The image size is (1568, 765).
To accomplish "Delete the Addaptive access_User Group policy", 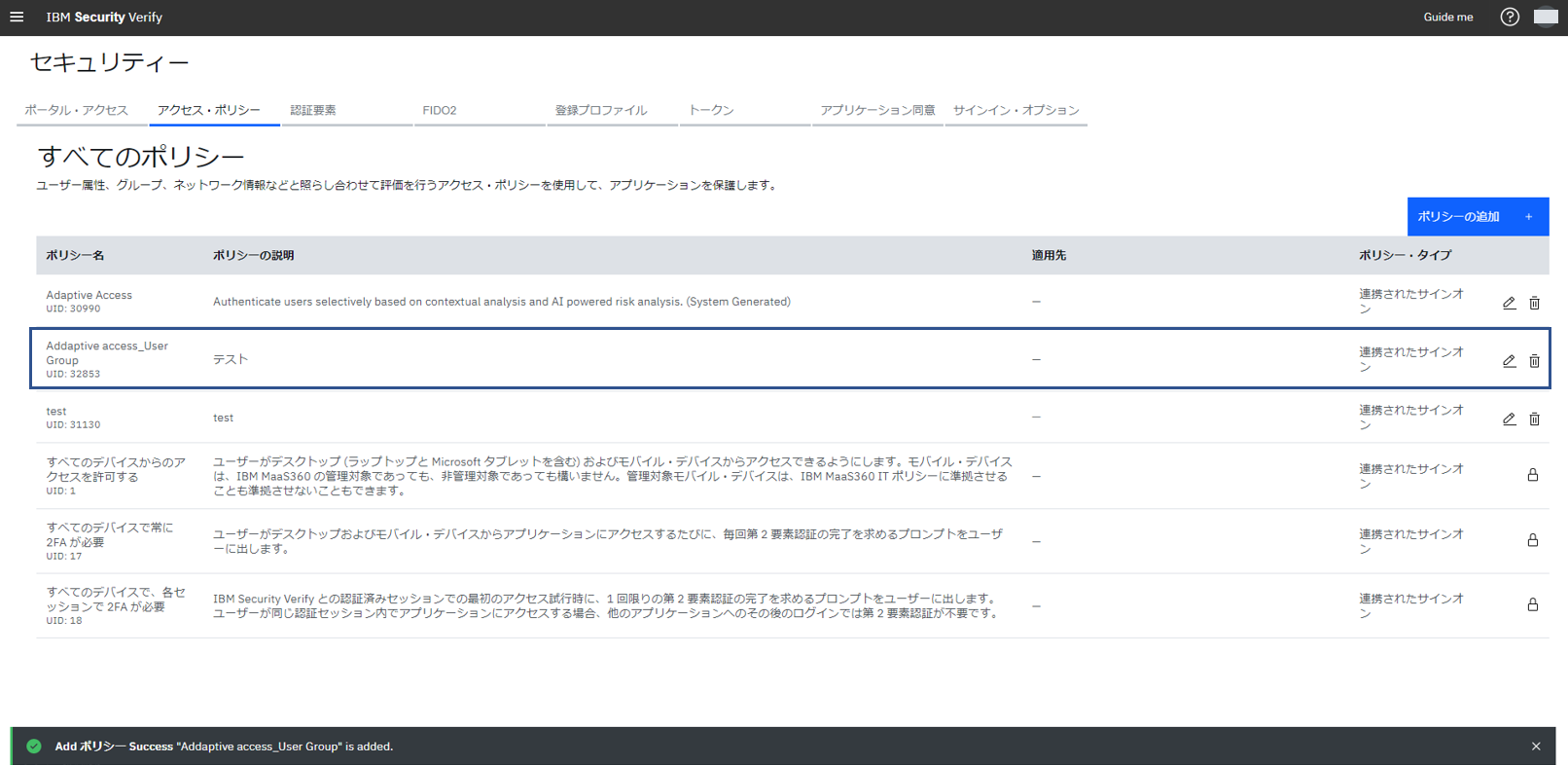I will click(x=1534, y=361).
